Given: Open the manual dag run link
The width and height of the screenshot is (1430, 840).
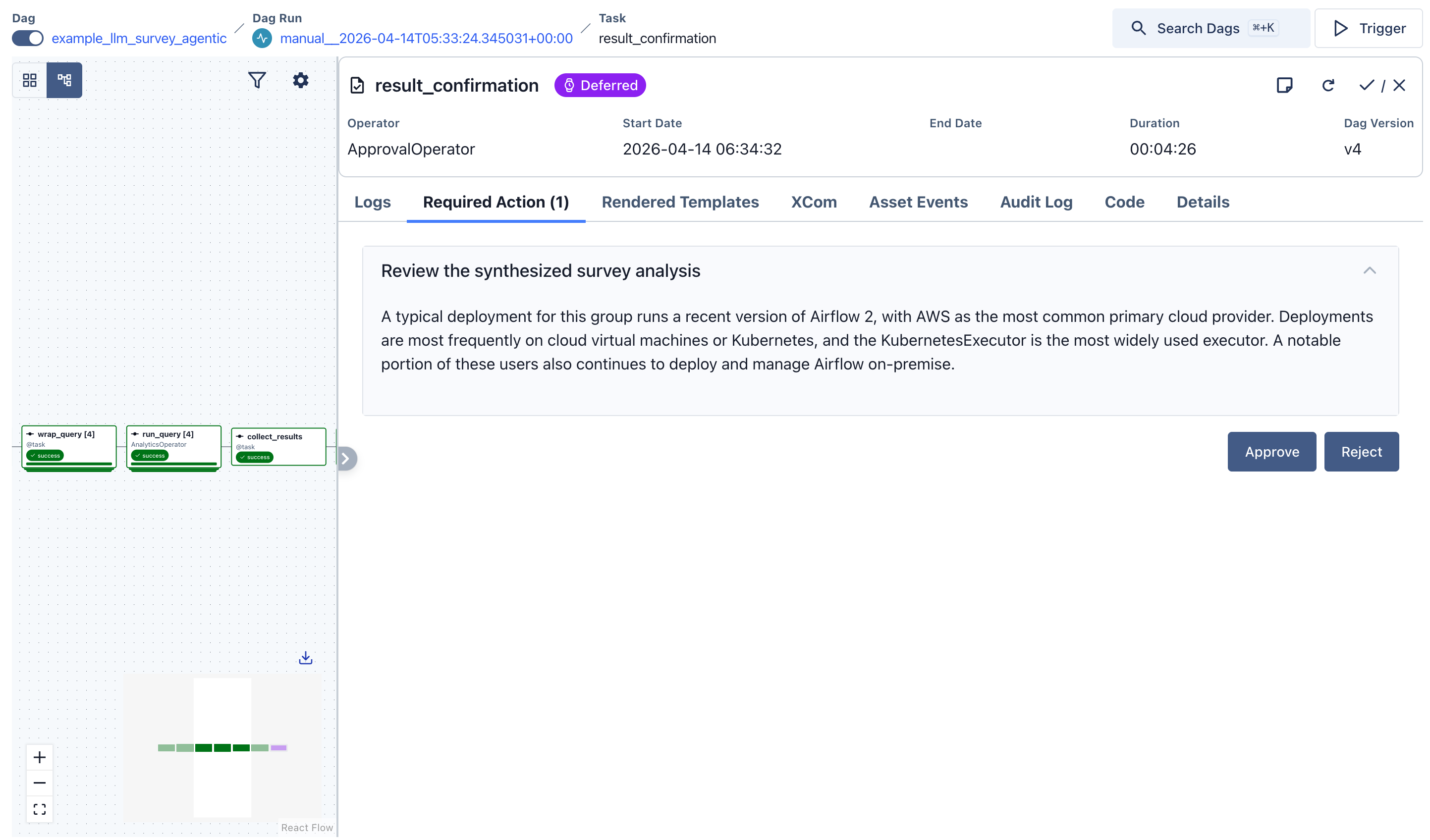Looking at the screenshot, I should click(x=427, y=38).
